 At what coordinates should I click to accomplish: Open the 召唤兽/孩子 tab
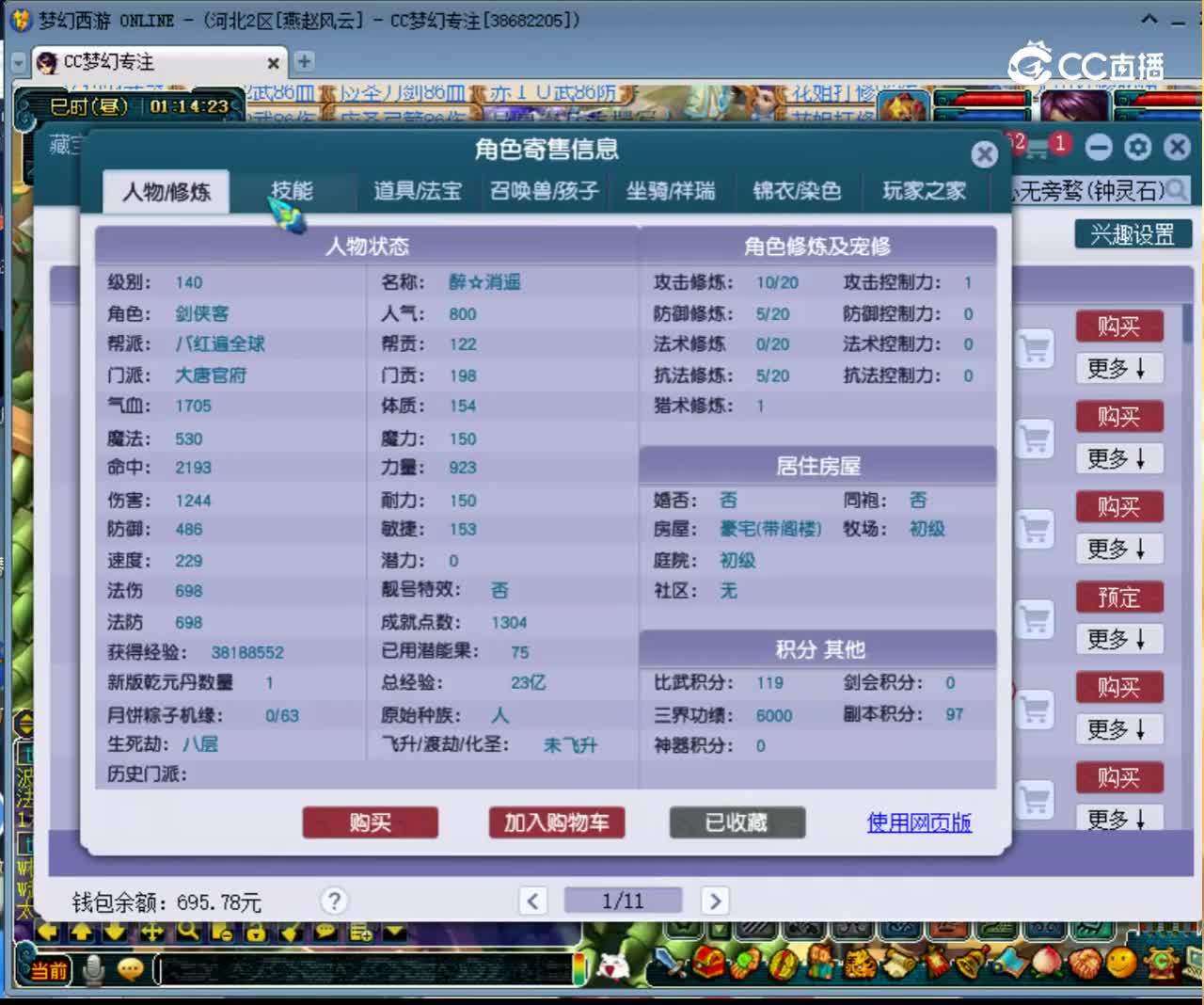(x=544, y=191)
